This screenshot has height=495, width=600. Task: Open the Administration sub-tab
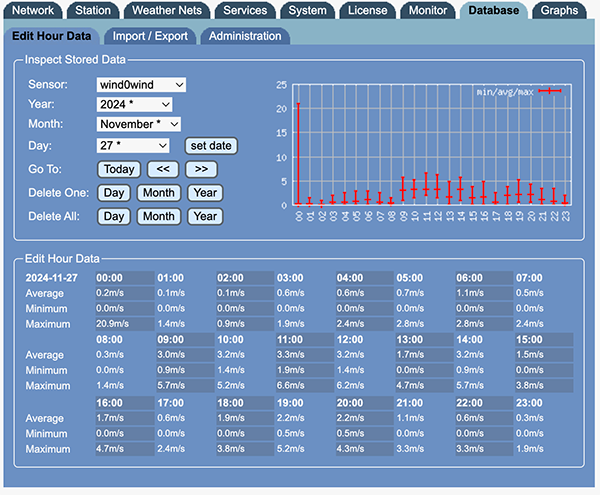245,36
